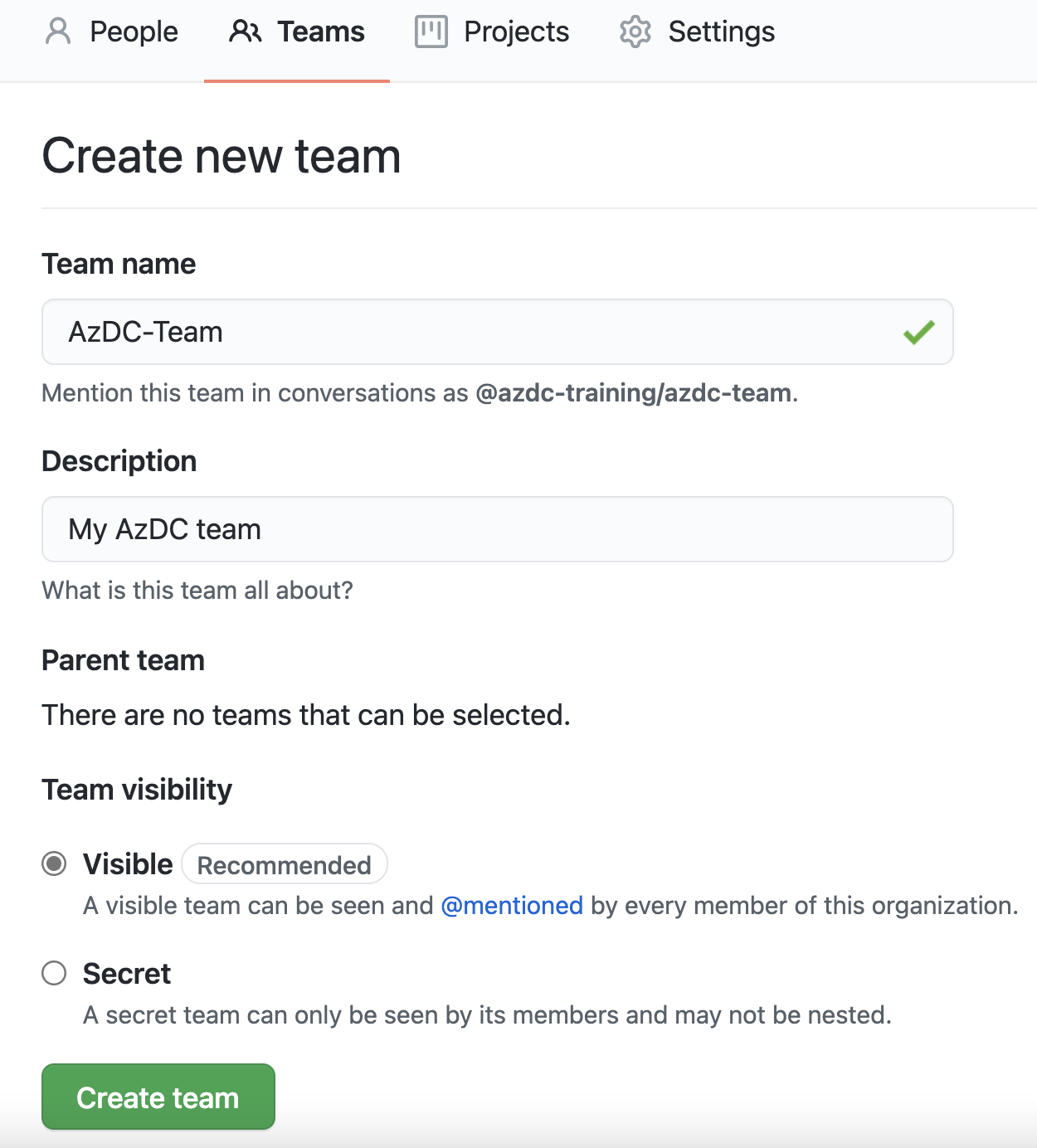Select the Visible visibility option
Image resolution: width=1037 pixels, height=1148 pixels.
[x=54, y=864]
